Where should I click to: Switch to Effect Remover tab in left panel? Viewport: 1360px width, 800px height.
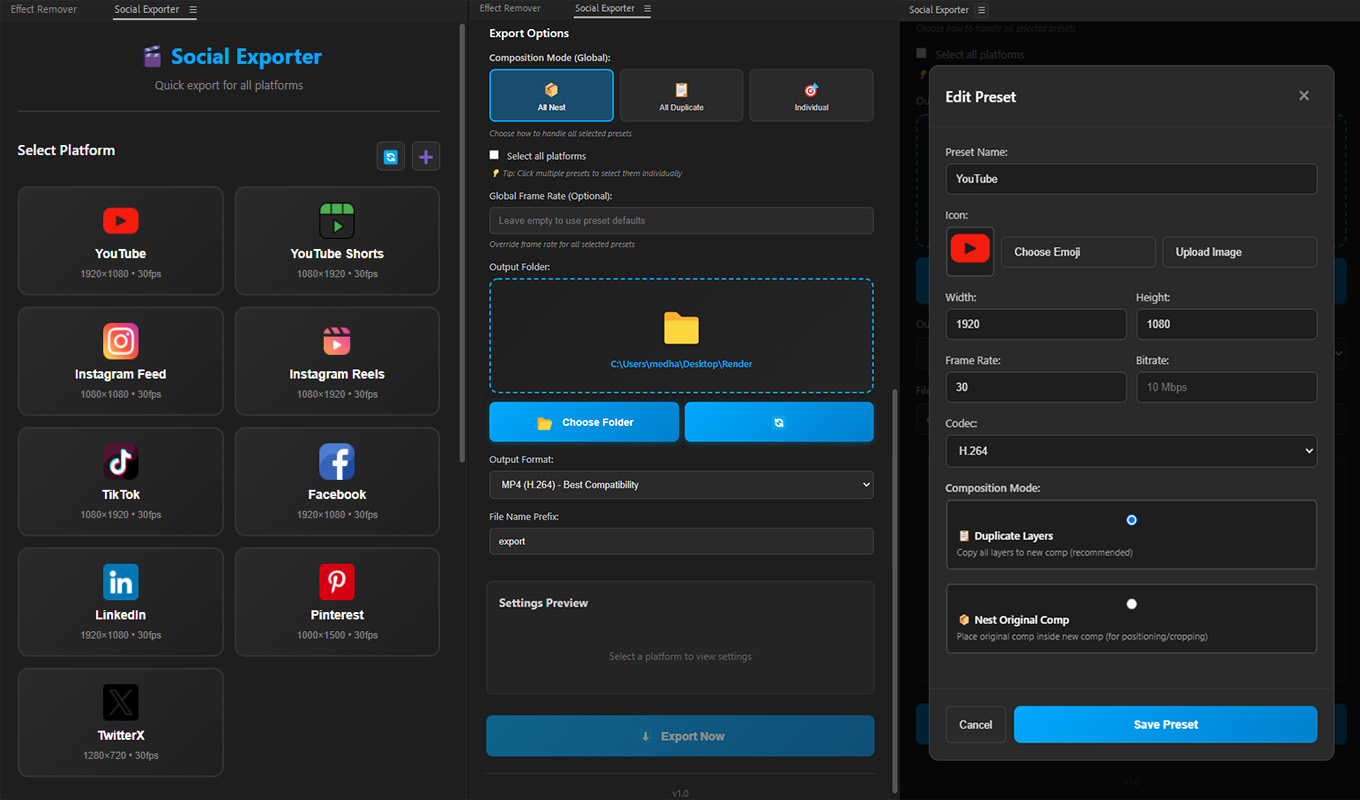coord(44,10)
